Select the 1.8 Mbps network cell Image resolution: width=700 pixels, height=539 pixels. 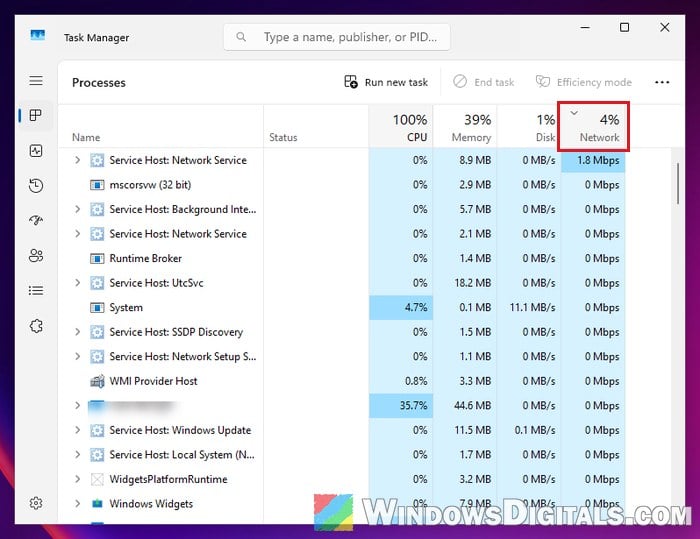[x=593, y=160]
